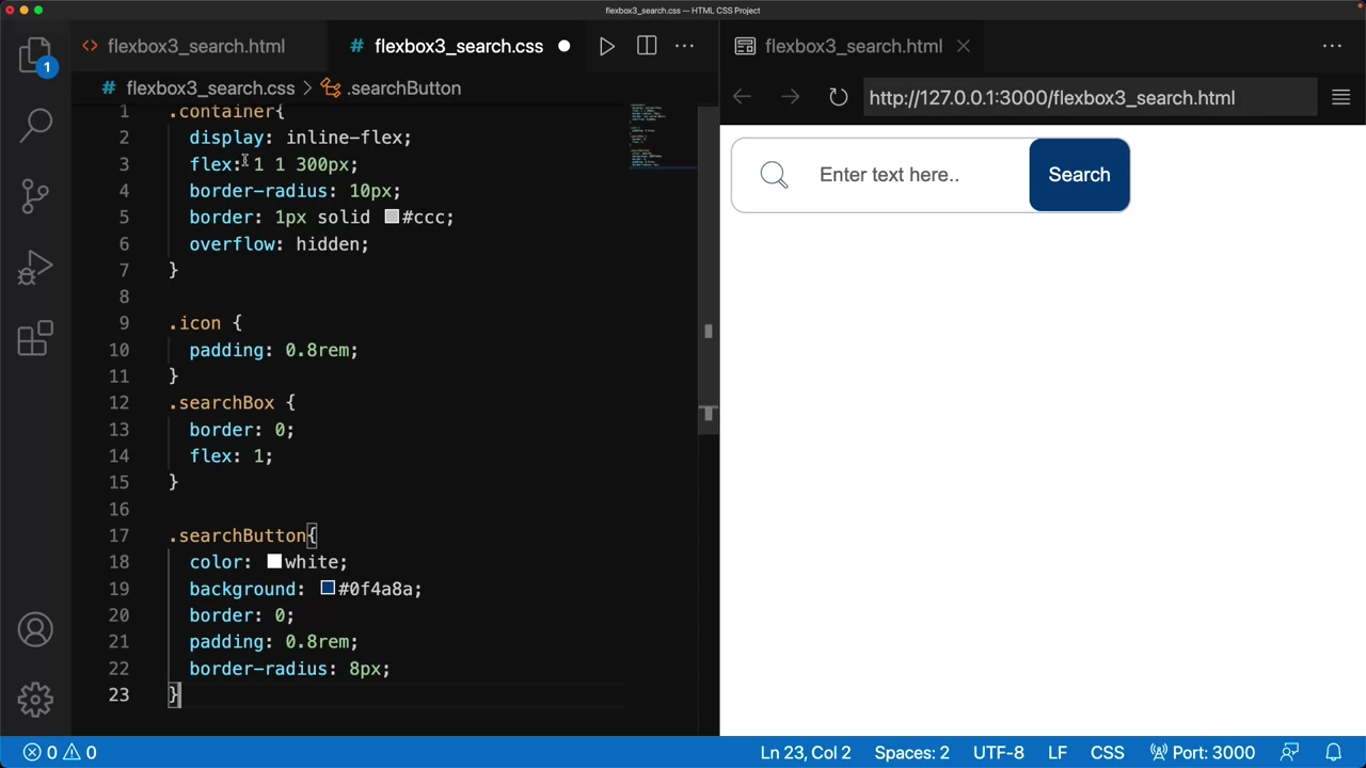Open editor More Actions ellipsis menu
Image resolution: width=1366 pixels, height=768 pixels.
[x=685, y=46]
